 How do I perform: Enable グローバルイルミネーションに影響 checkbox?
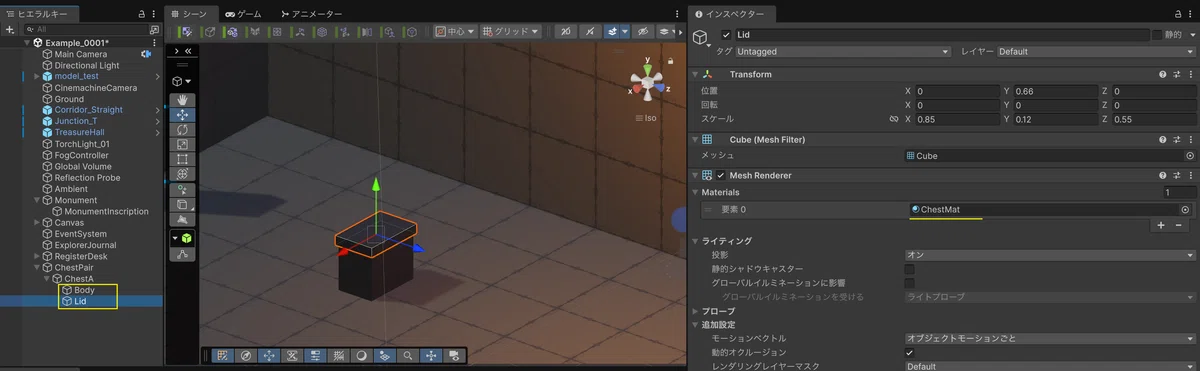pos(909,283)
